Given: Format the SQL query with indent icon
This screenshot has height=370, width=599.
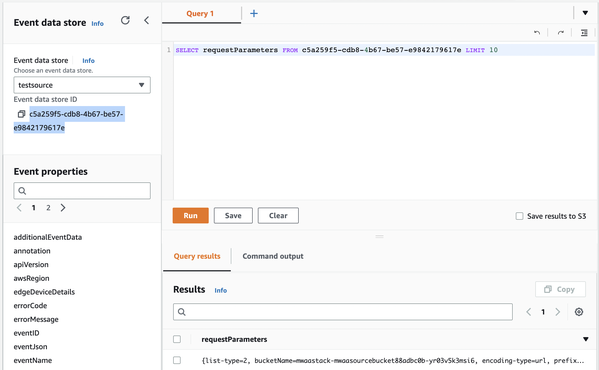Looking at the screenshot, I should 584,33.
